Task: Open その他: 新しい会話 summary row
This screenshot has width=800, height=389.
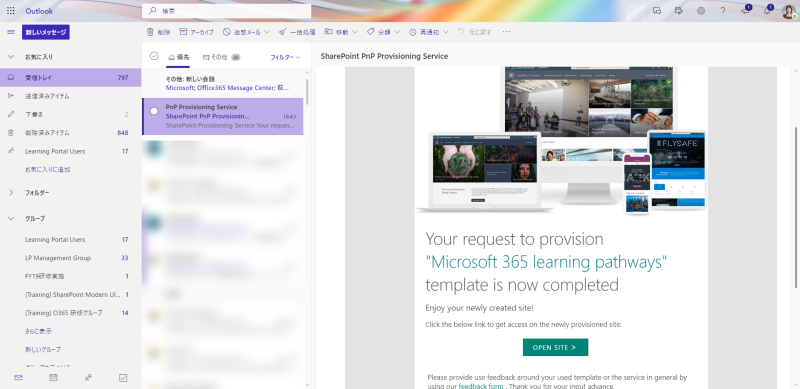Action: [x=222, y=83]
